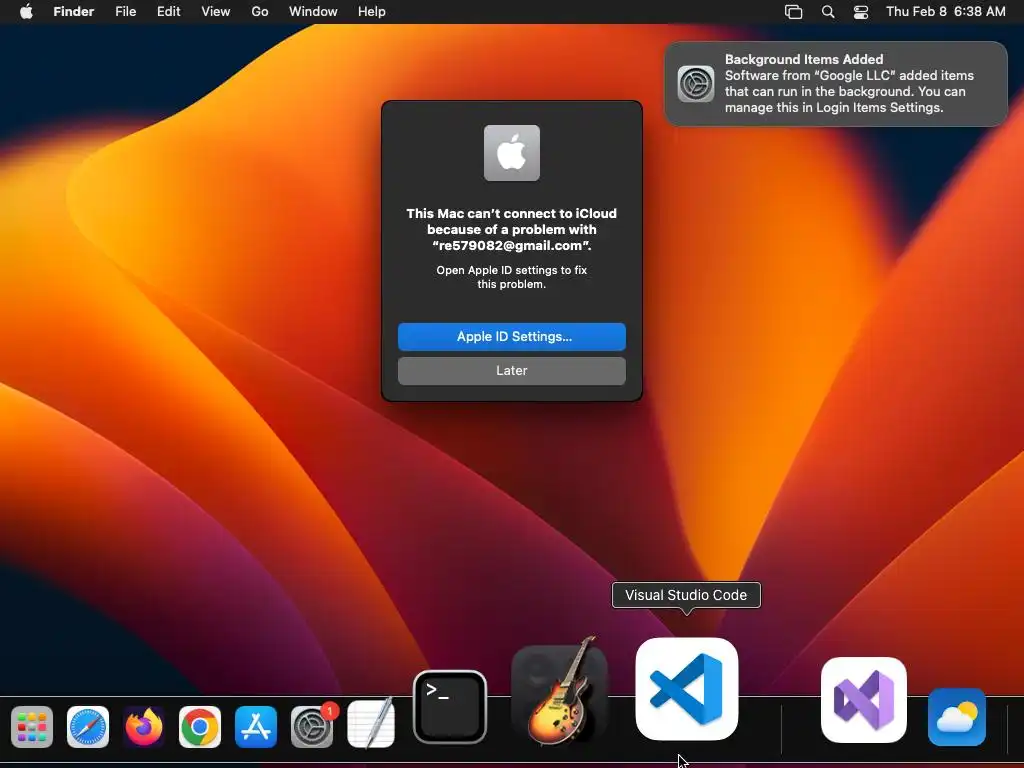1024x768 pixels.
Task: Launch TextEdit from the Dock
Action: coord(371,724)
